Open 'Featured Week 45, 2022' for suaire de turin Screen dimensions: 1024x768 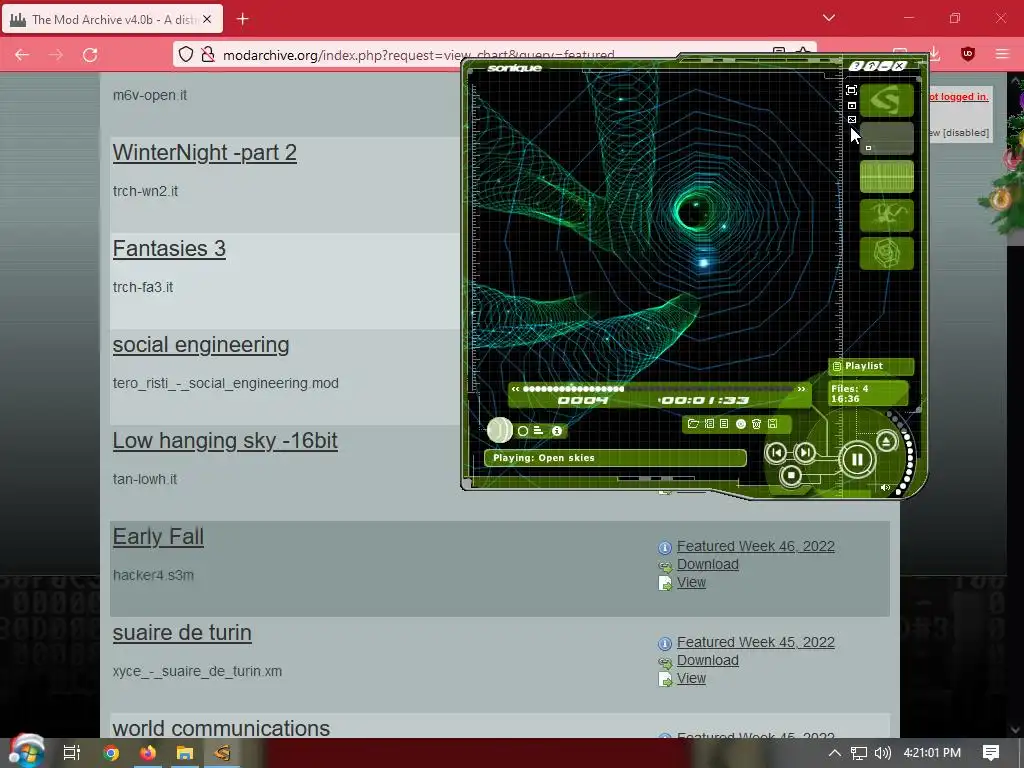coord(756,642)
